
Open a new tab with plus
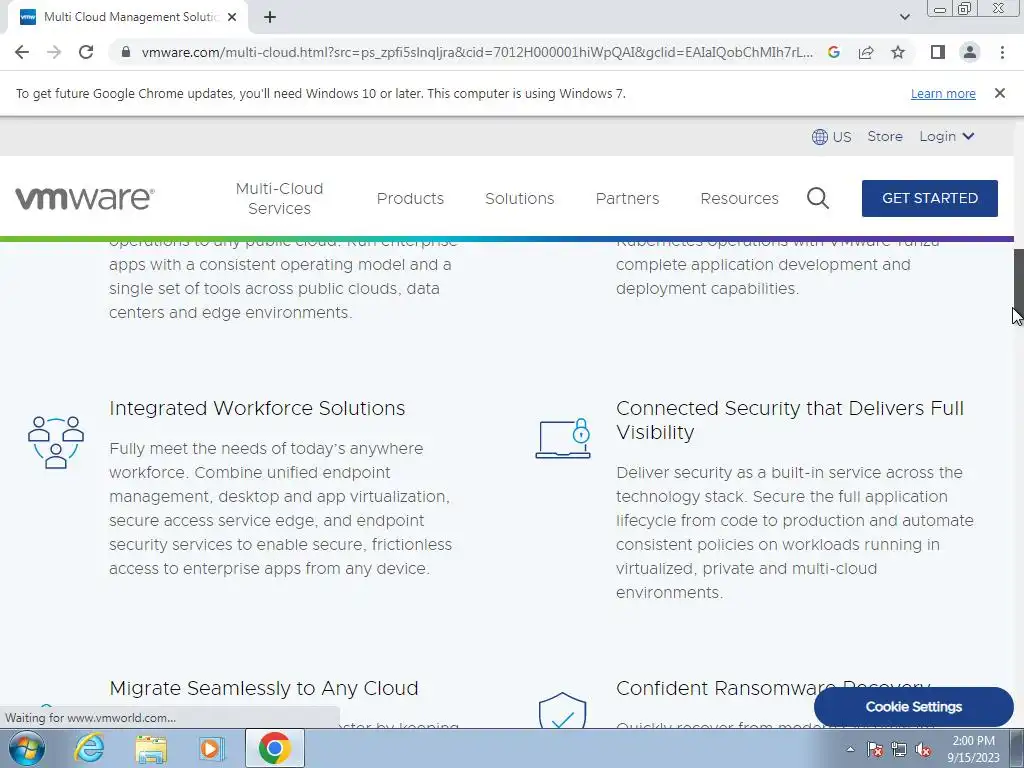[x=270, y=18]
